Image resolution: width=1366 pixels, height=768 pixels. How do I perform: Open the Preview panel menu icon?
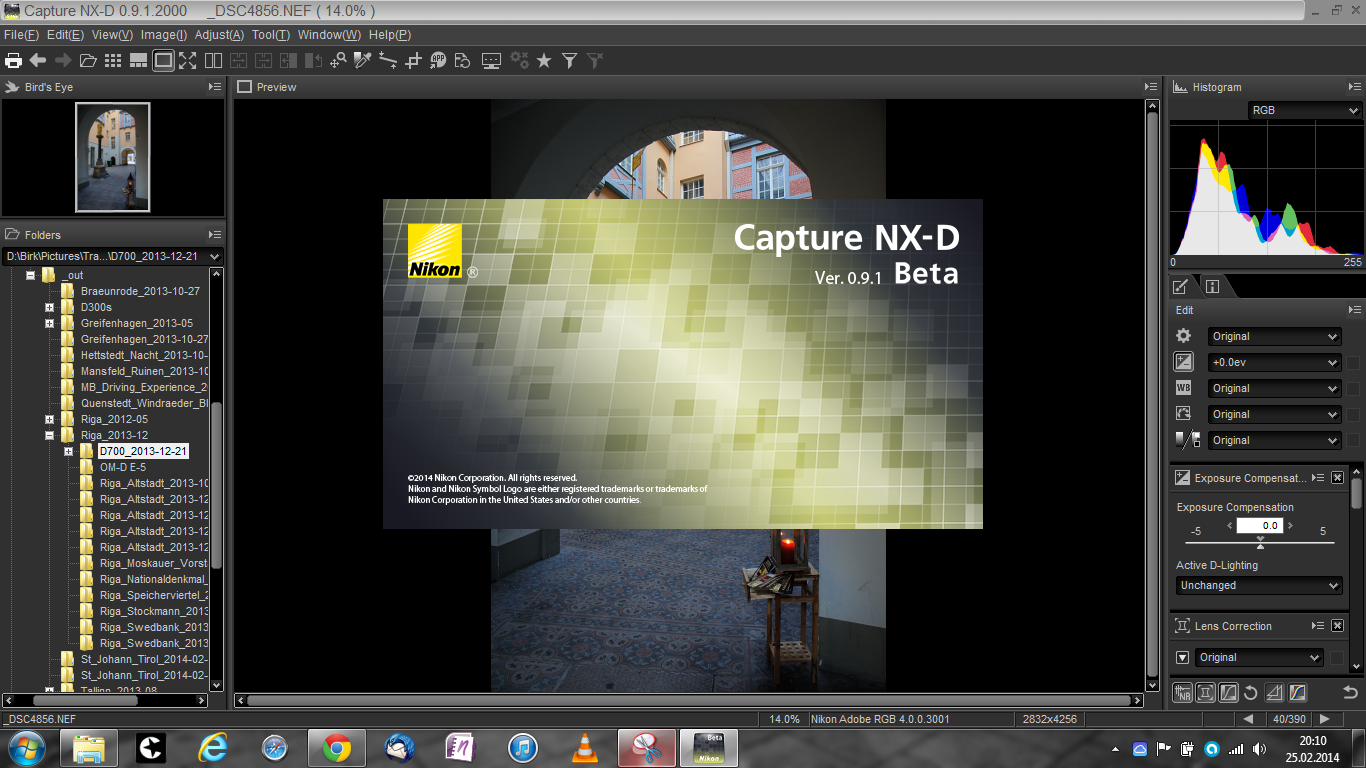1151,87
